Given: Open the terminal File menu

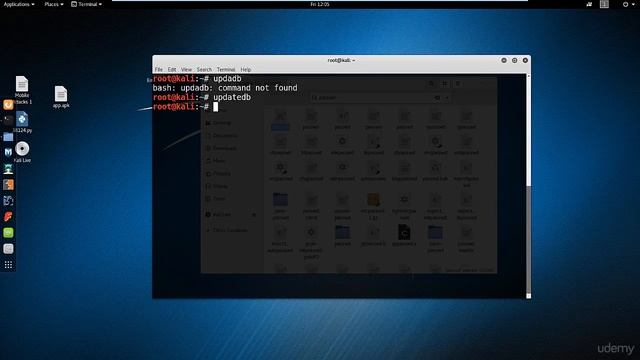Looking at the screenshot, I should click(158, 69).
